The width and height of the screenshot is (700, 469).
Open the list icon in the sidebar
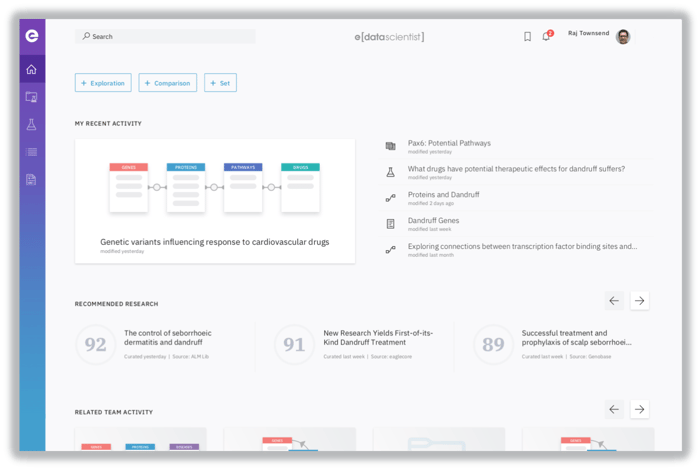pyautogui.click(x=31, y=152)
